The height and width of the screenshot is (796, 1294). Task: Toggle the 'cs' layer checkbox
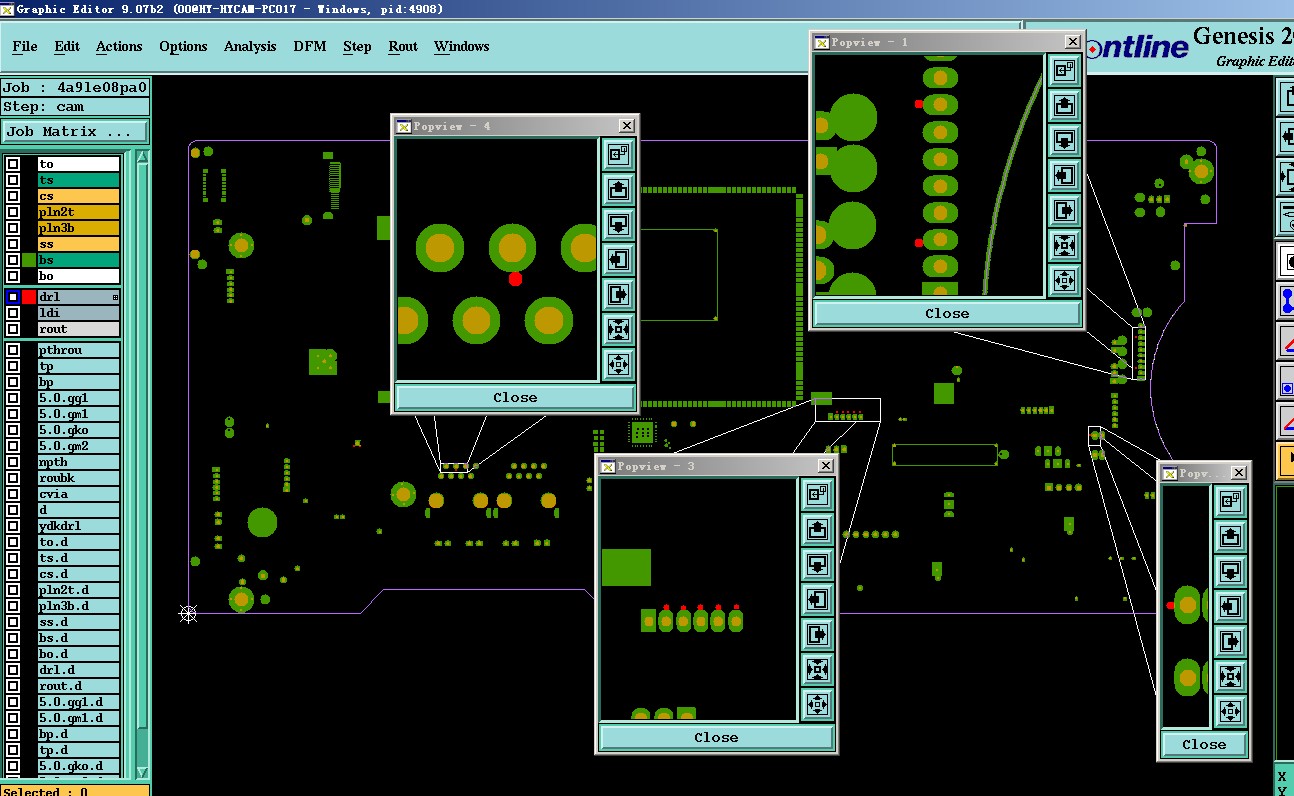tap(13, 196)
